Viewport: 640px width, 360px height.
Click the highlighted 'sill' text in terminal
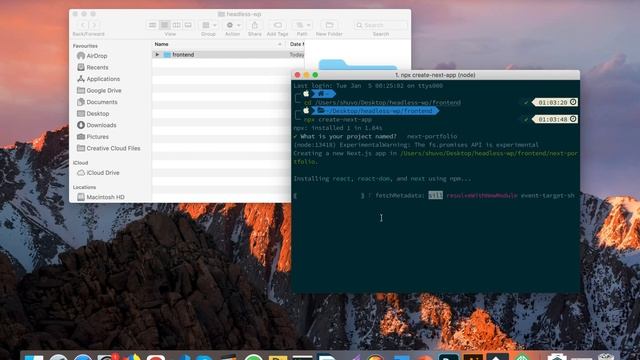point(436,196)
